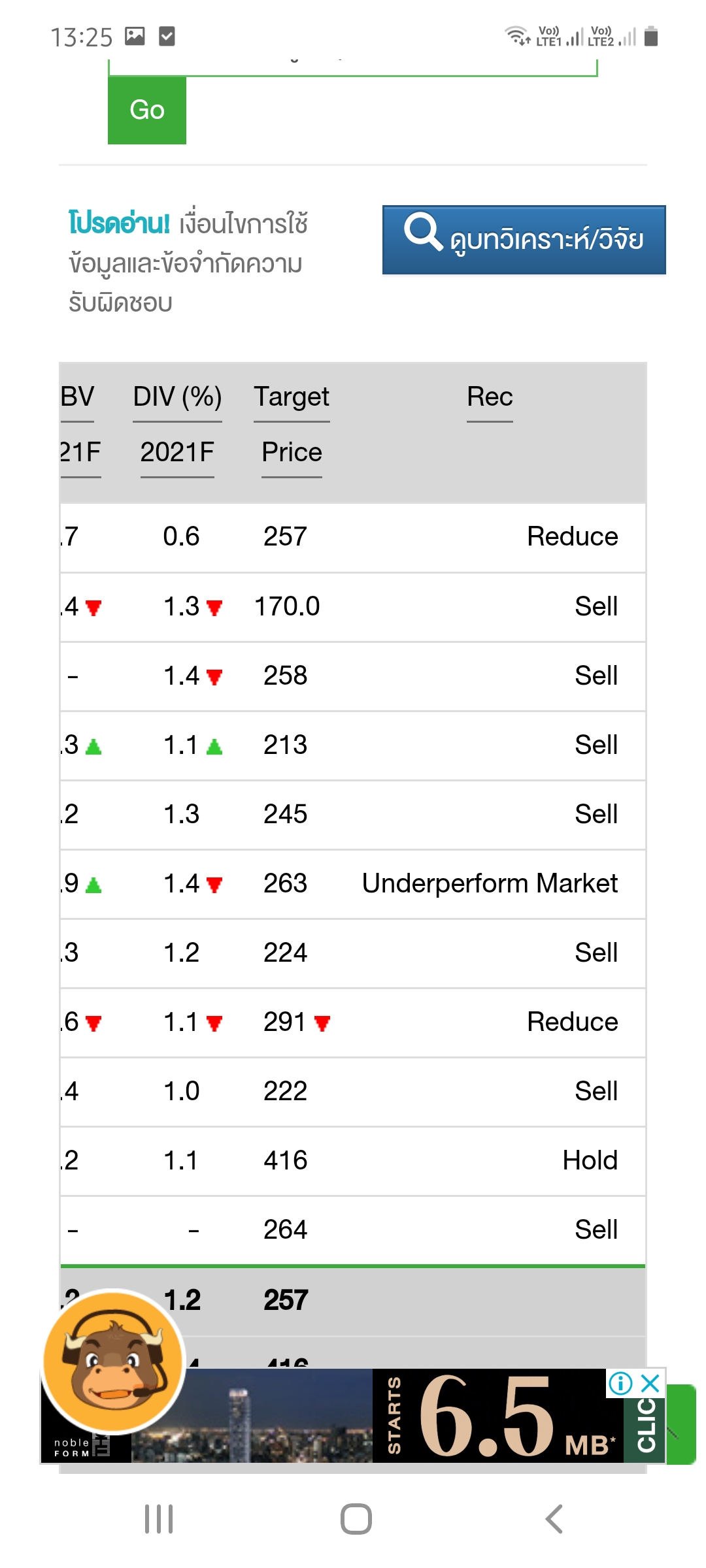The height and width of the screenshot is (1568, 706).
Task: Tap the red down arrow beside 291
Action: point(322,1022)
